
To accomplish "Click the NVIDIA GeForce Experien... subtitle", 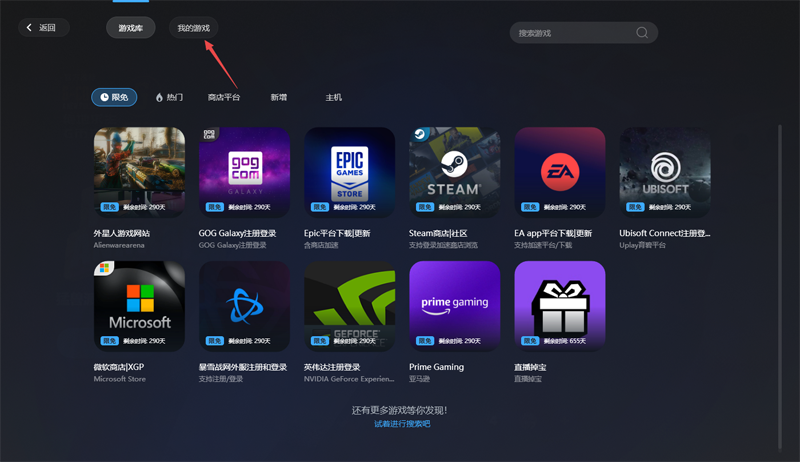I will pyautogui.click(x=349, y=379).
